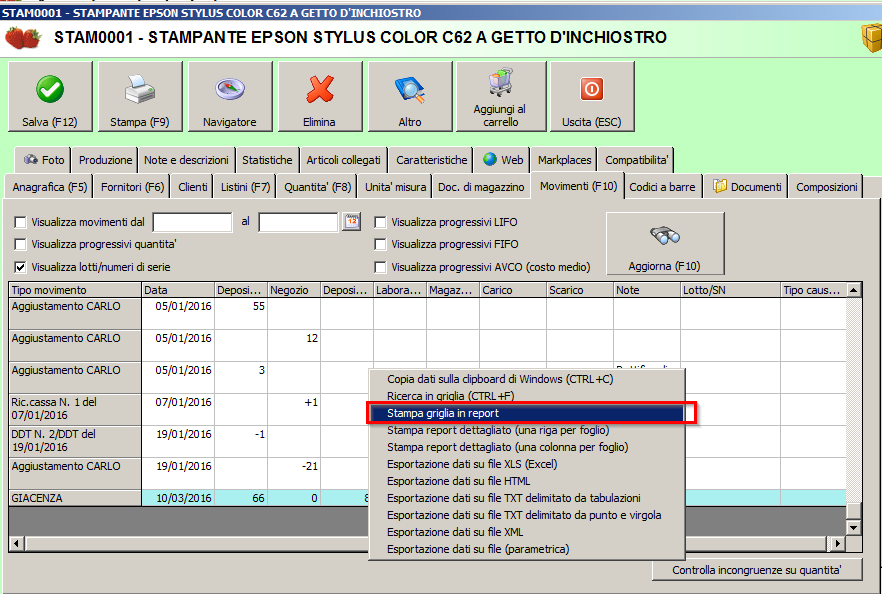Open the Markplaces tab
Screen dimensions: 882x594
564,160
